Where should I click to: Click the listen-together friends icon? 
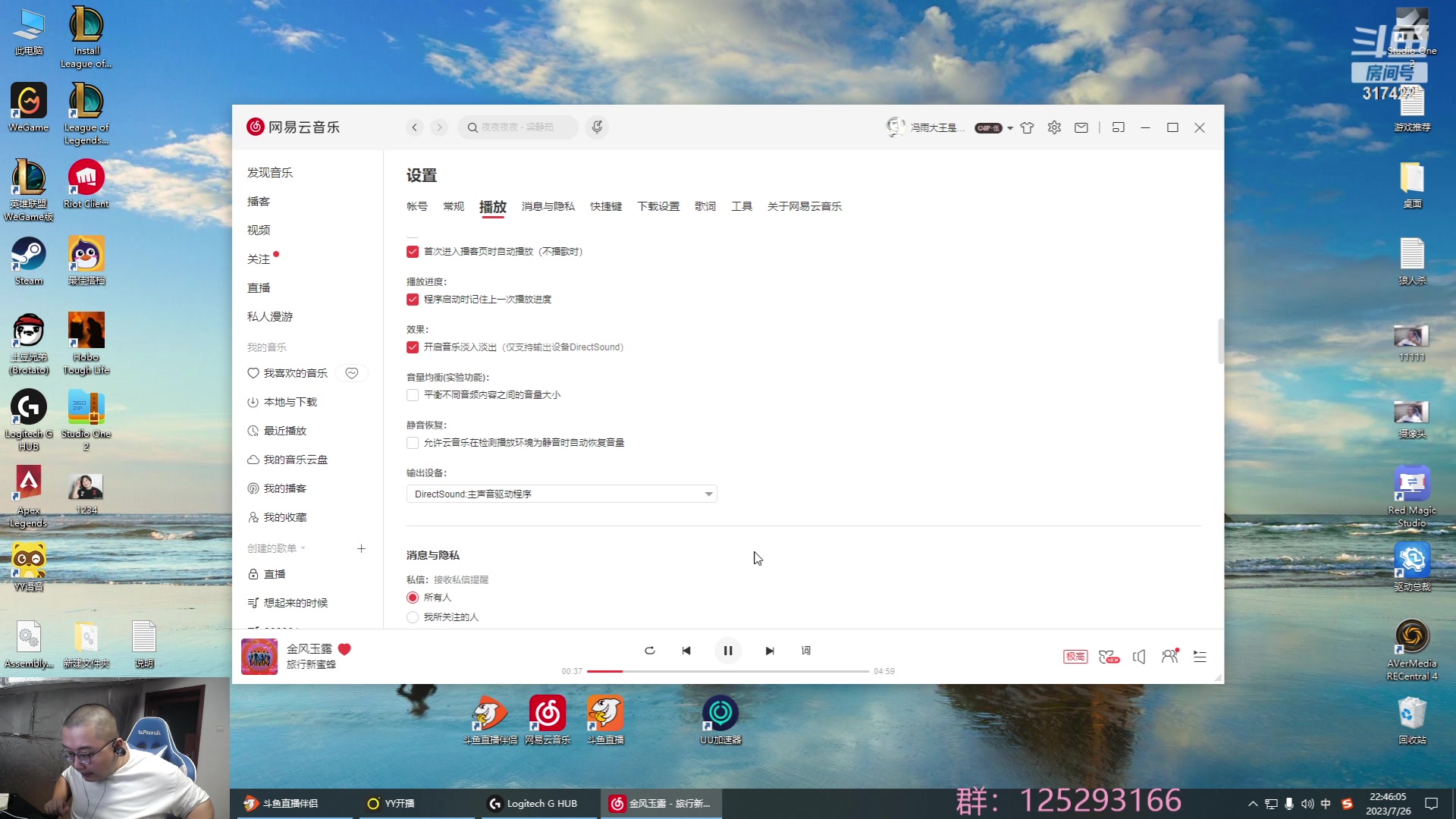click(x=1169, y=657)
